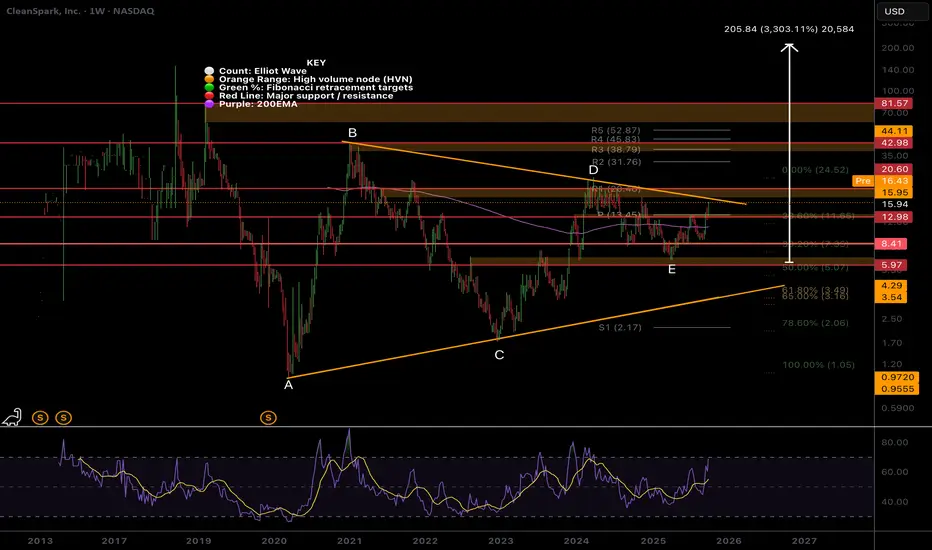Click the 20.60 red price label
The width and height of the screenshot is (932, 550).
894,169
